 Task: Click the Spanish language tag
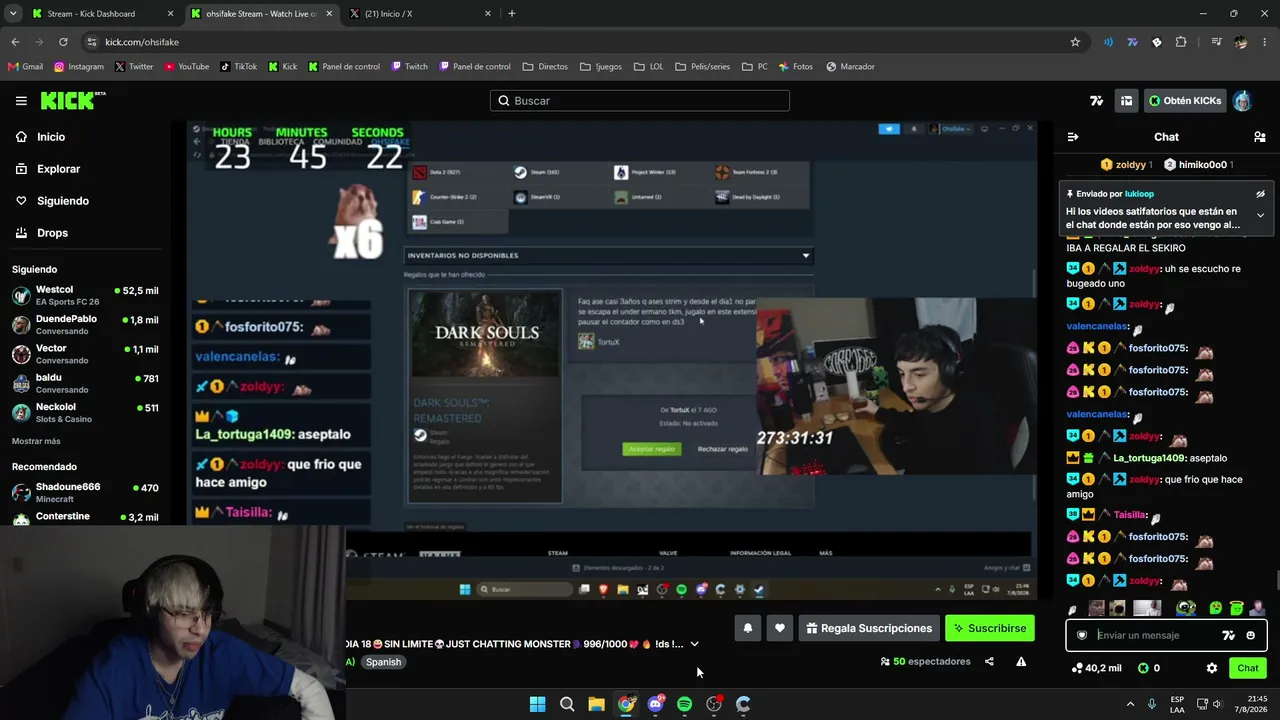[383, 662]
